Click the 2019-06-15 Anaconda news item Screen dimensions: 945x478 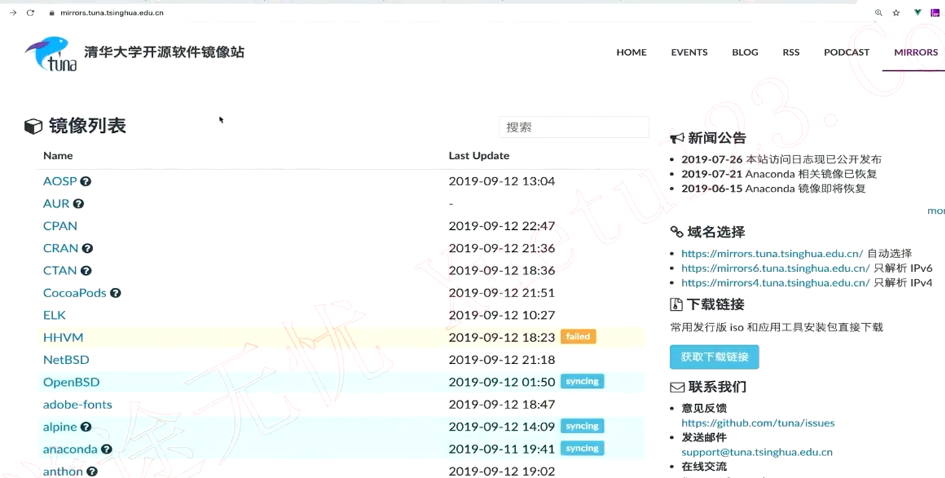point(773,189)
